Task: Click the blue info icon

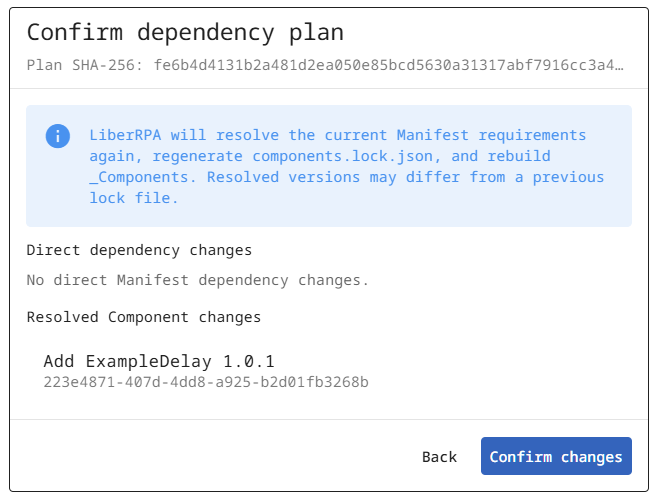Action: pos(58,136)
